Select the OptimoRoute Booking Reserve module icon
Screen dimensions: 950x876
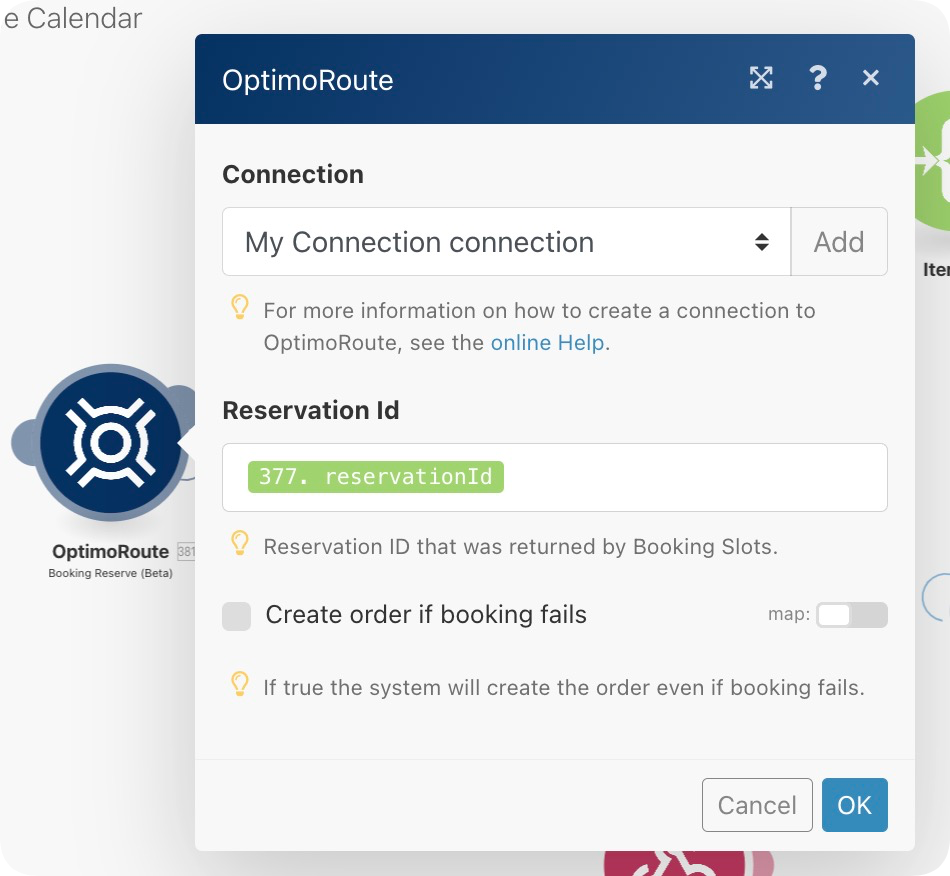pyautogui.click(x=108, y=442)
